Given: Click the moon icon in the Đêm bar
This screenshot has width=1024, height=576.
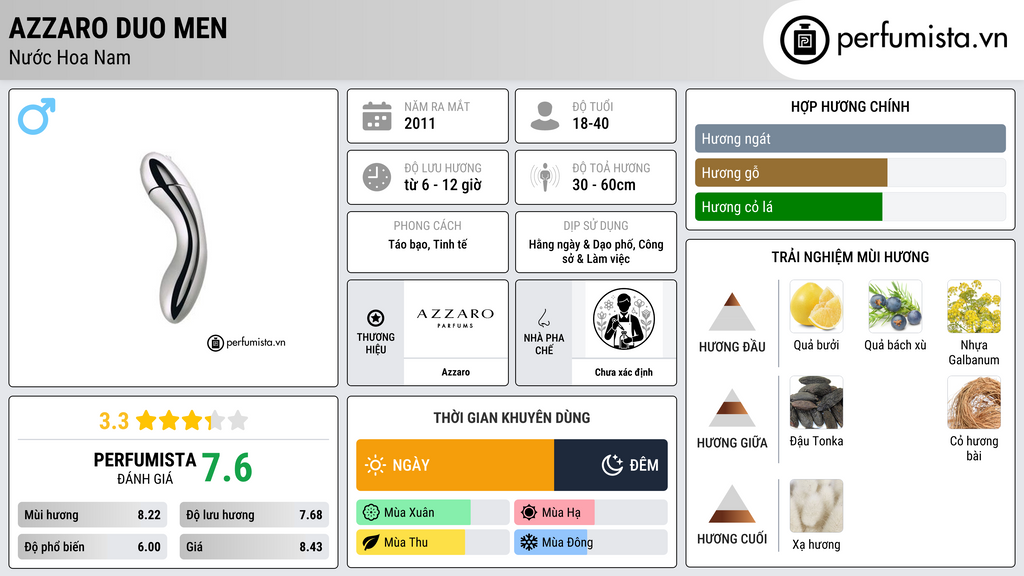Looking at the screenshot, I should coord(612,465).
